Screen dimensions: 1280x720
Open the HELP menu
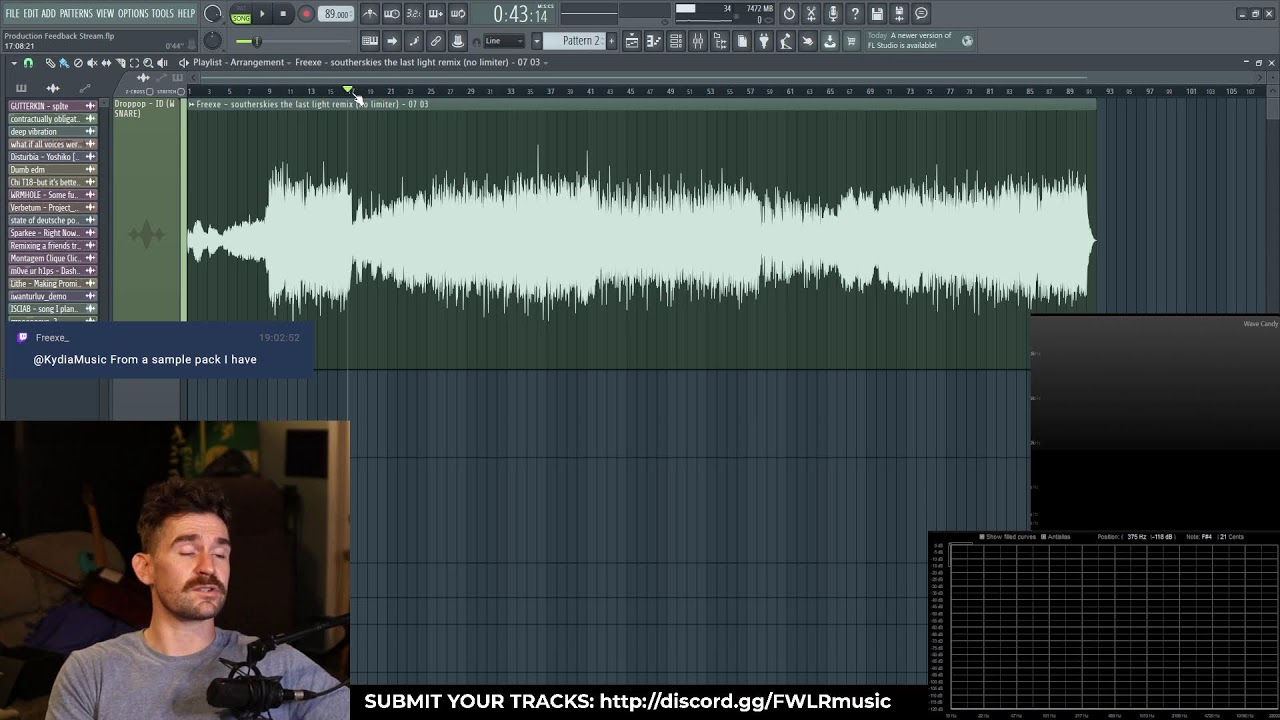(x=187, y=14)
